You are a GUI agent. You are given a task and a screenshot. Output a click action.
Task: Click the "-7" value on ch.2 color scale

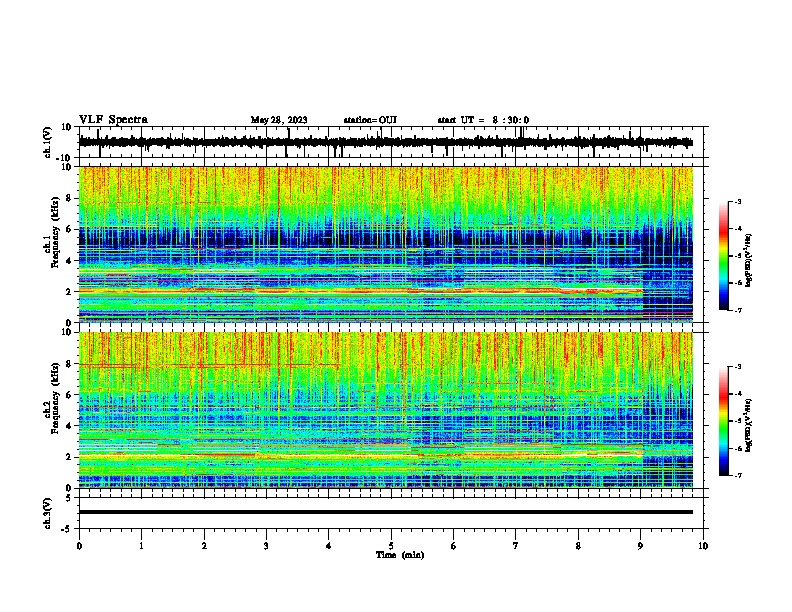point(737,475)
